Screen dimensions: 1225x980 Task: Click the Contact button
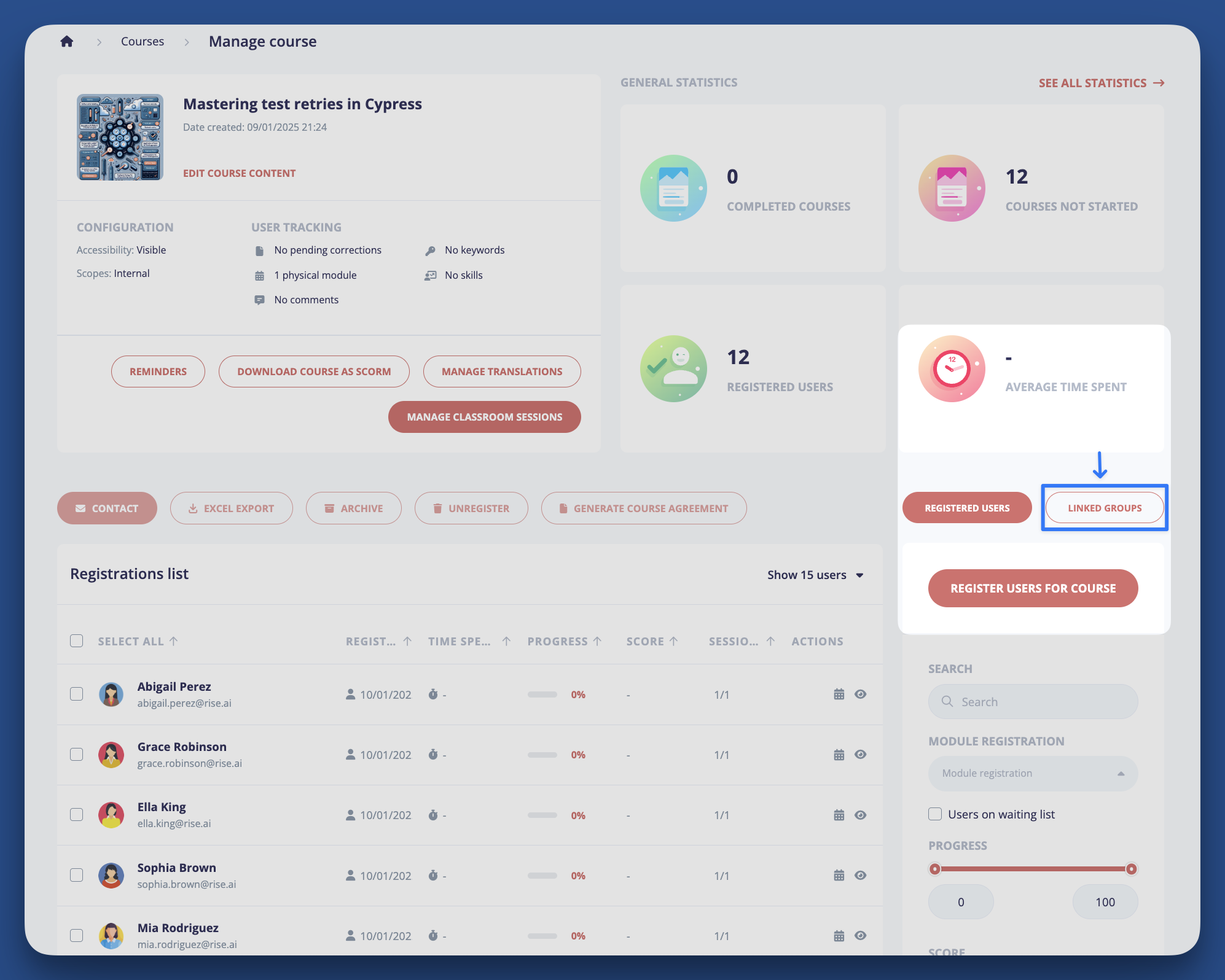click(107, 508)
